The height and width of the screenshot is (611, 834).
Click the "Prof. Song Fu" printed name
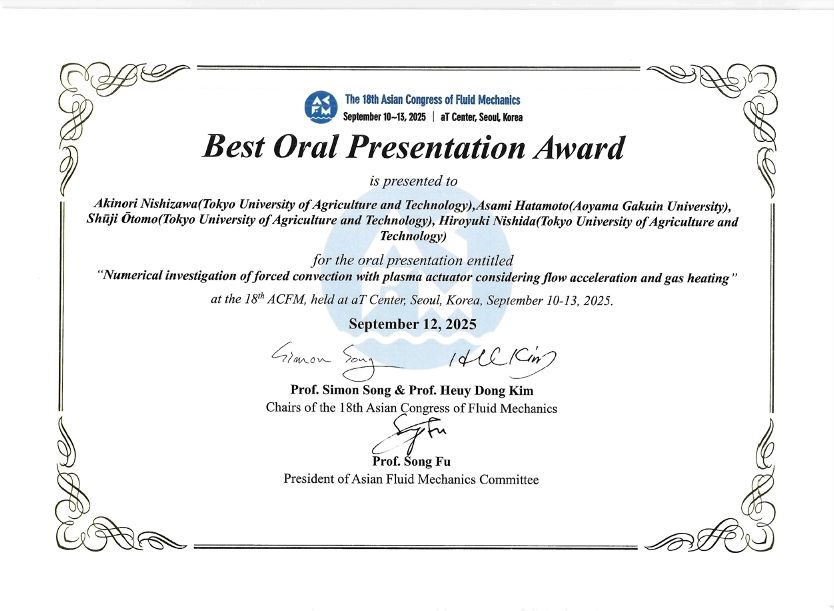[x=411, y=461]
